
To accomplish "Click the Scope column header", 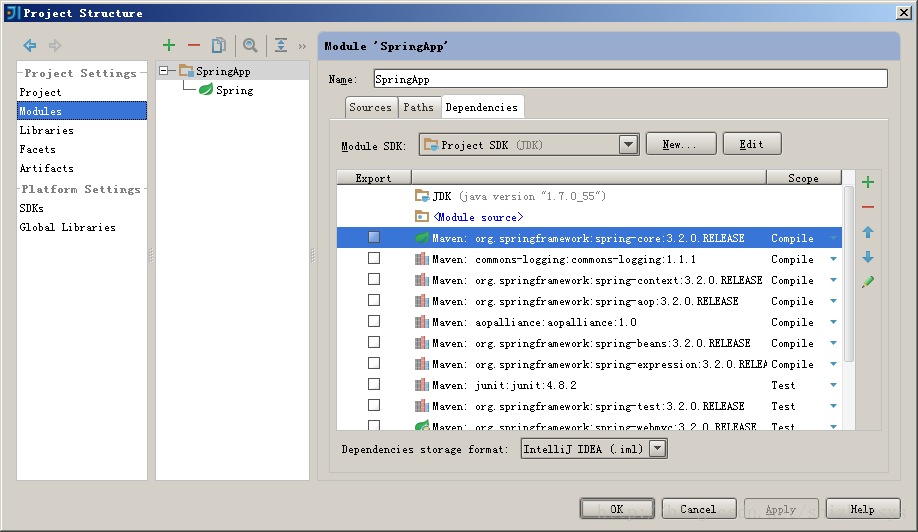I will 804,178.
